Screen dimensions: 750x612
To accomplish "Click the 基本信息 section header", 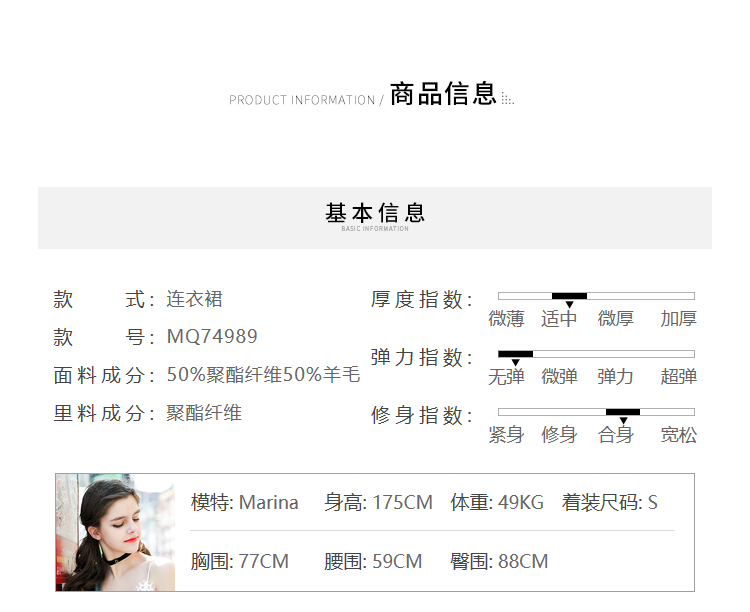I will (375, 213).
